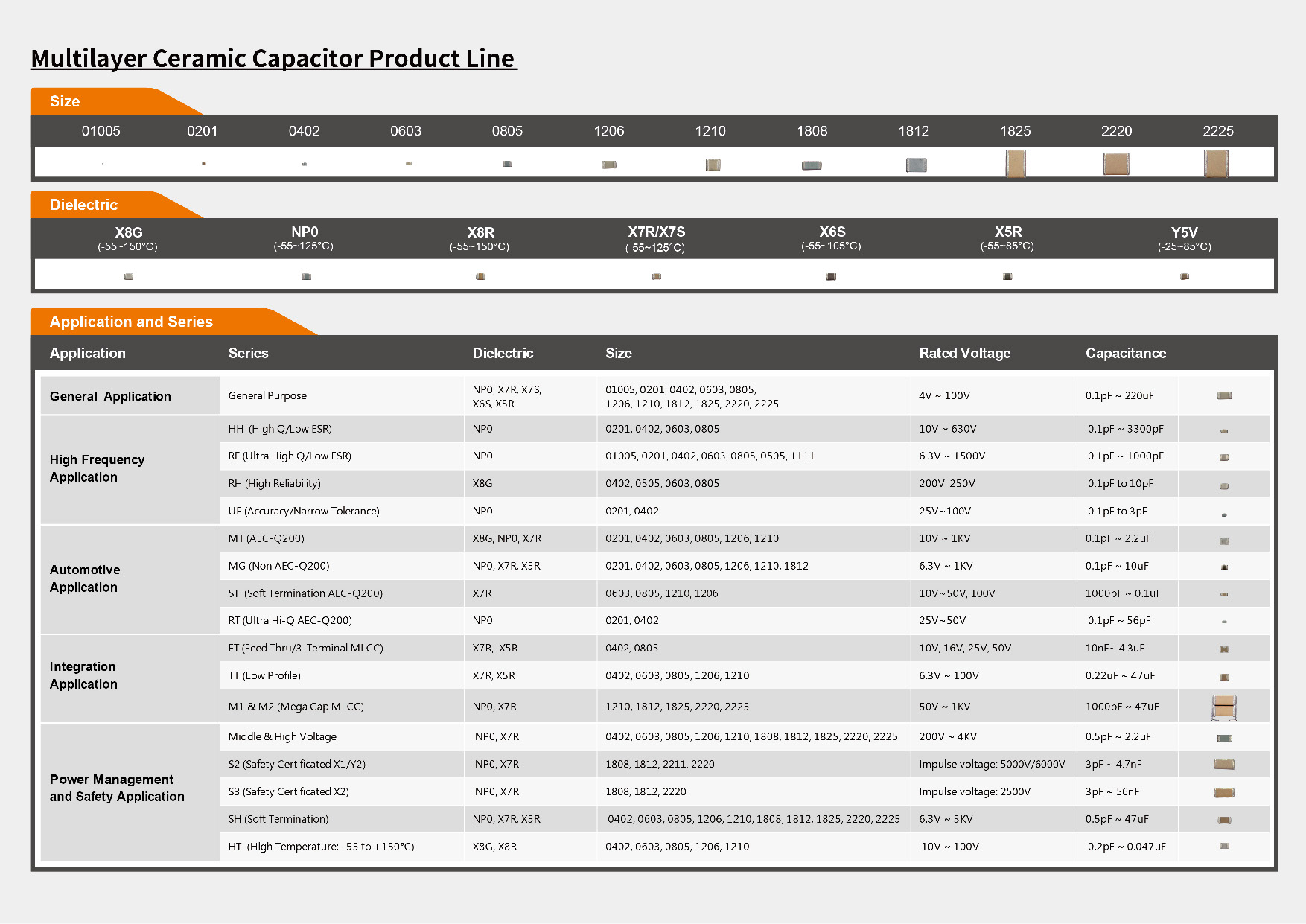Click the 2225 size capacitor image

1216,163
